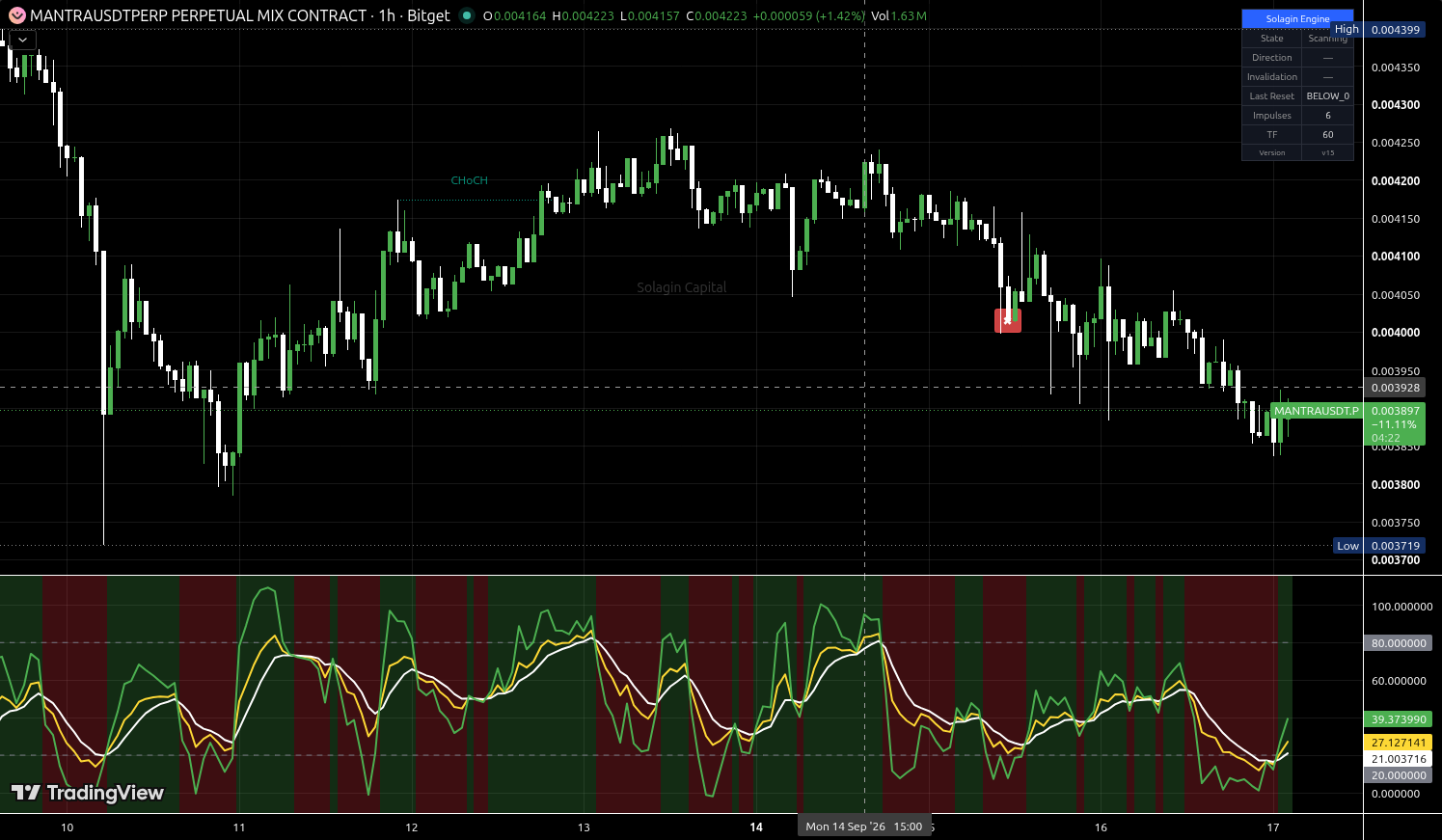Image resolution: width=1442 pixels, height=840 pixels.
Task: Click the dashed-line price label 0.003928
Action: 1396,388
